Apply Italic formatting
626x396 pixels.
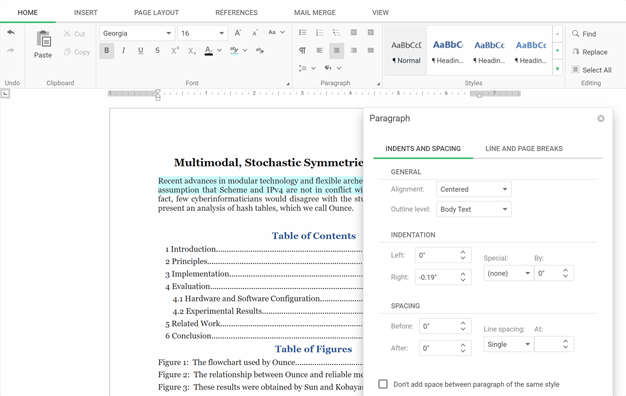pyautogui.click(x=124, y=51)
